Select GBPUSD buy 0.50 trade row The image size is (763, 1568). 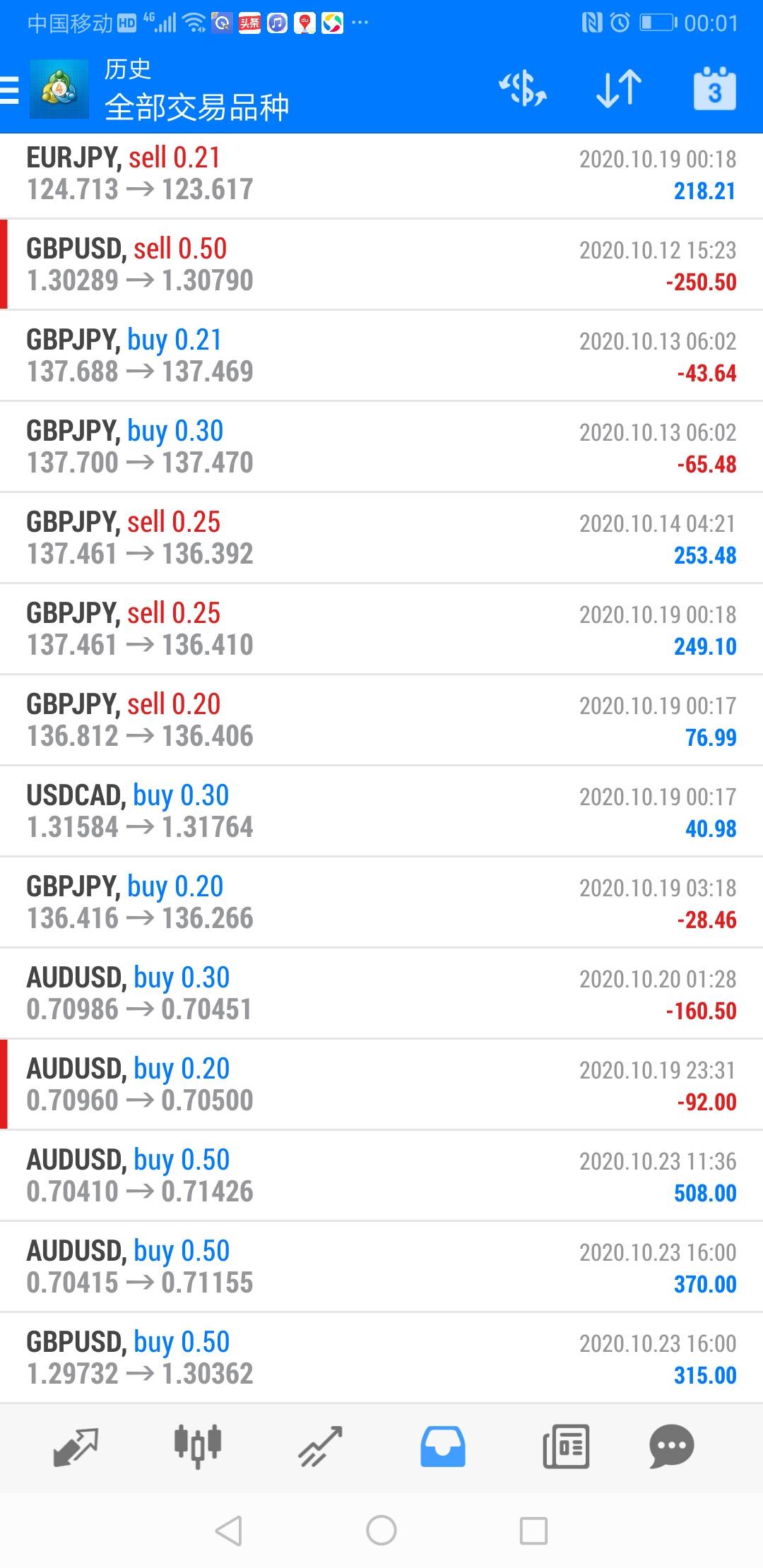[x=381, y=1358]
